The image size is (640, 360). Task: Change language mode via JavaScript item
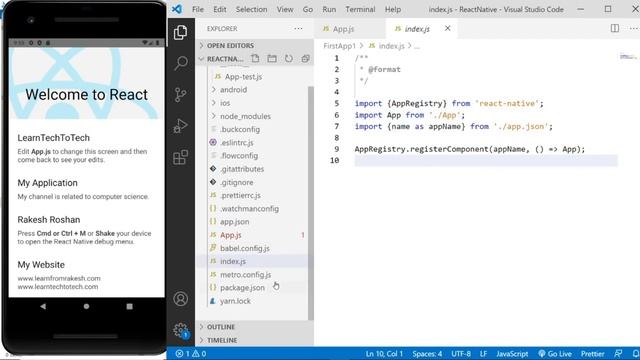512,353
